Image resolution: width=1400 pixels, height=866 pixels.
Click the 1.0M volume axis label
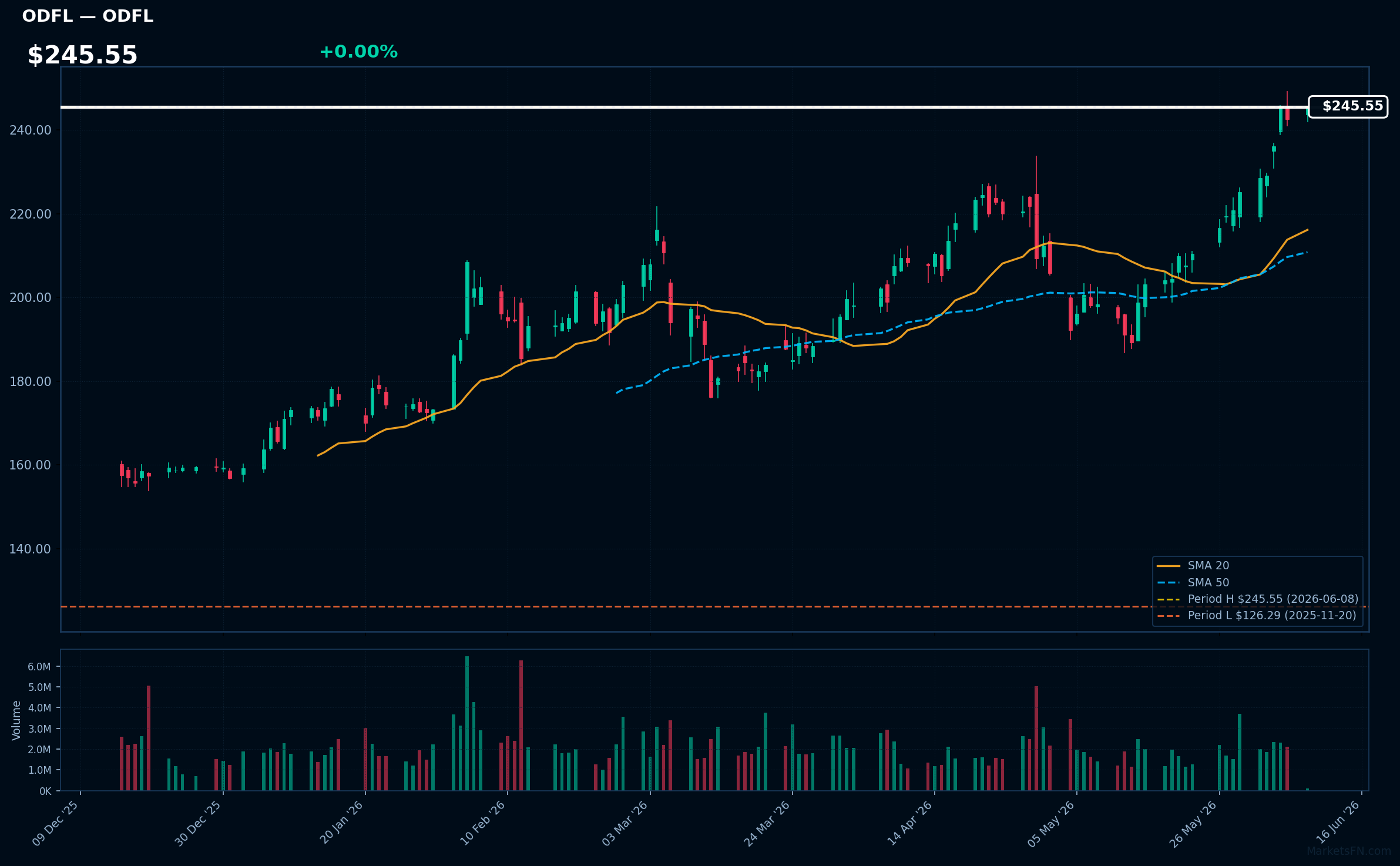coord(39,770)
